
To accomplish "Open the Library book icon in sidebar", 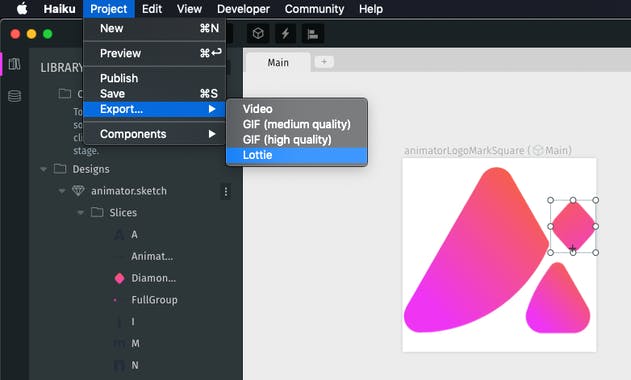I will pyautogui.click(x=14, y=64).
